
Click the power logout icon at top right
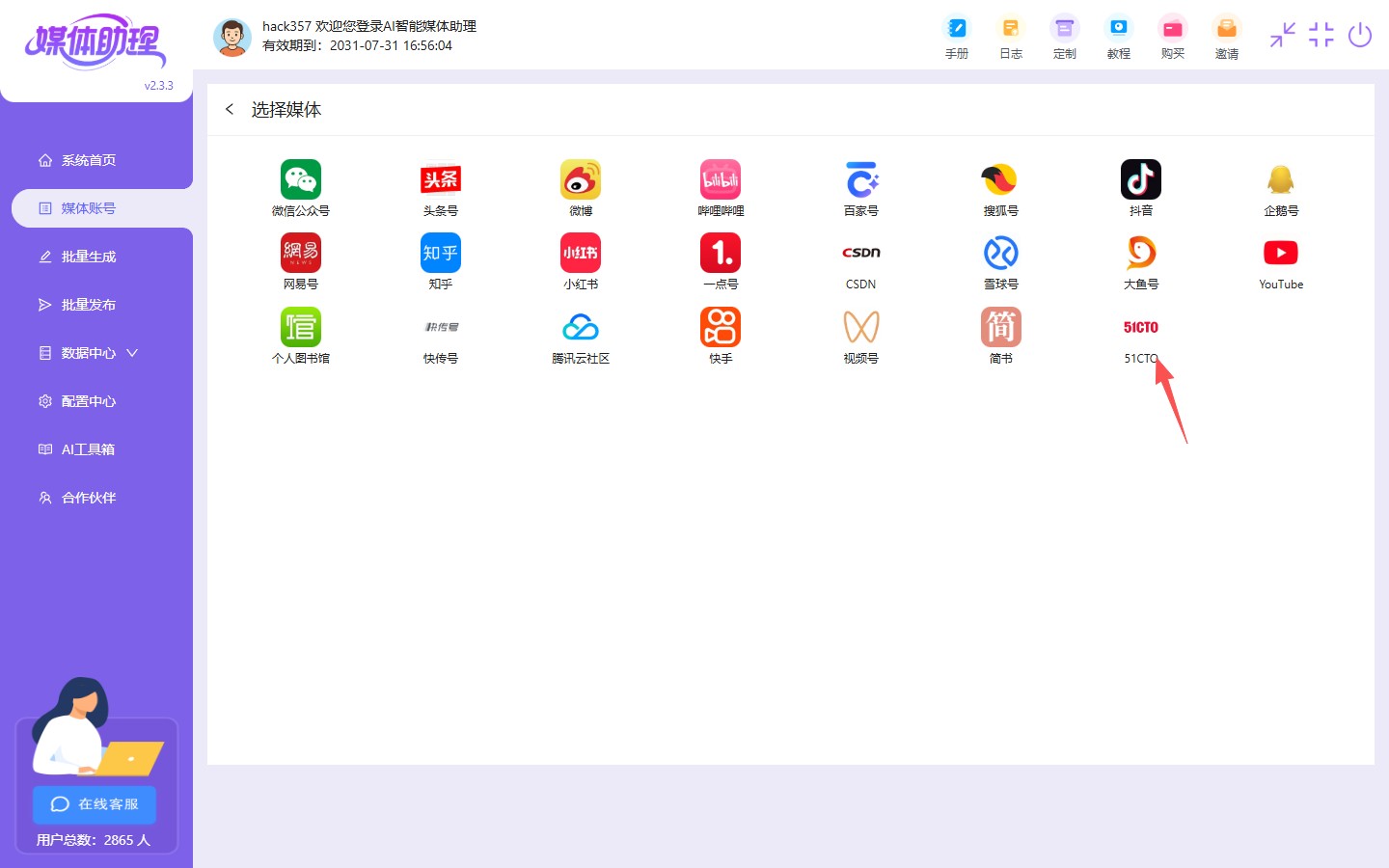pyautogui.click(x=1359, y=36)
